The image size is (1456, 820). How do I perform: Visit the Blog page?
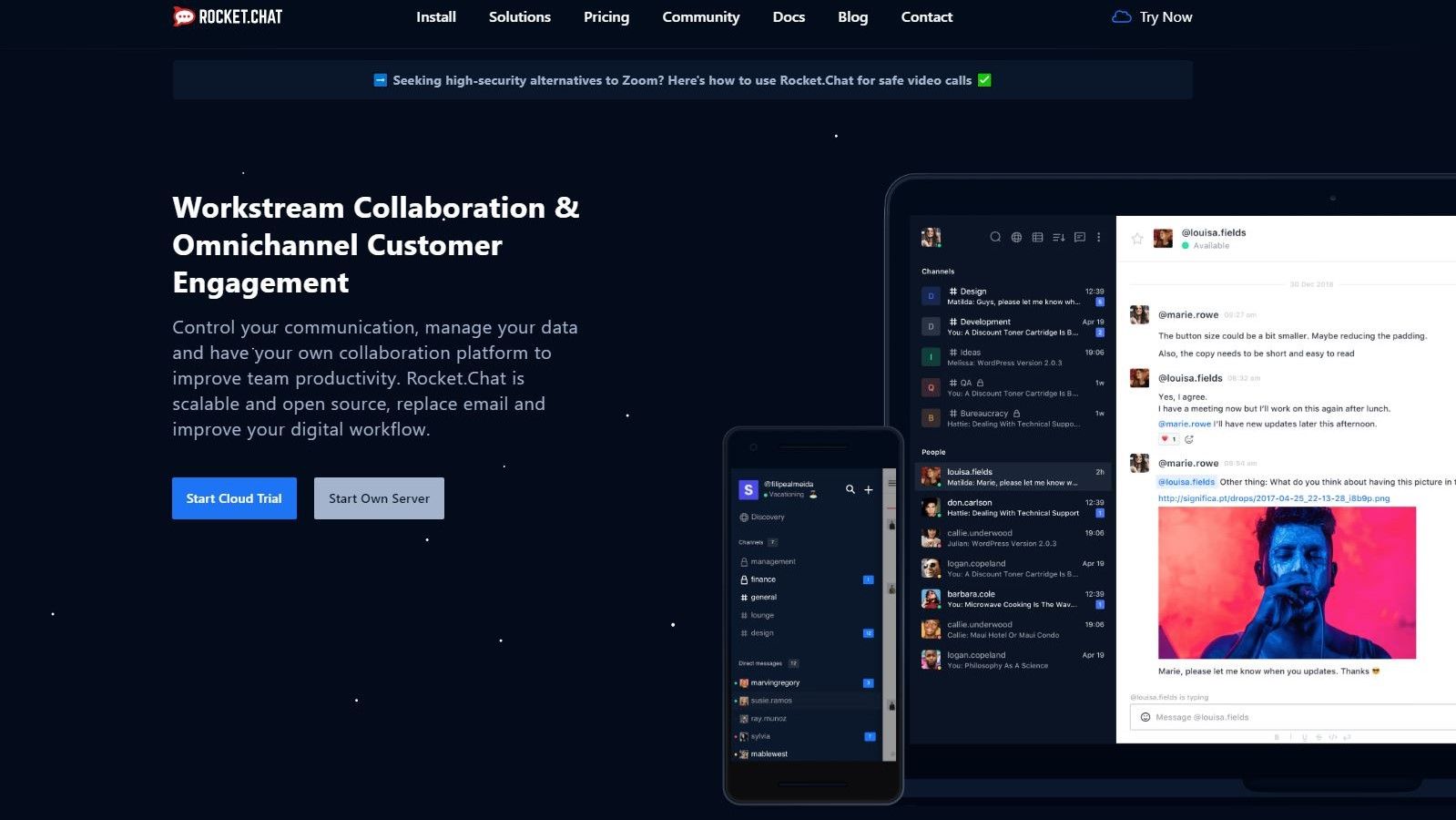(853, 16)
